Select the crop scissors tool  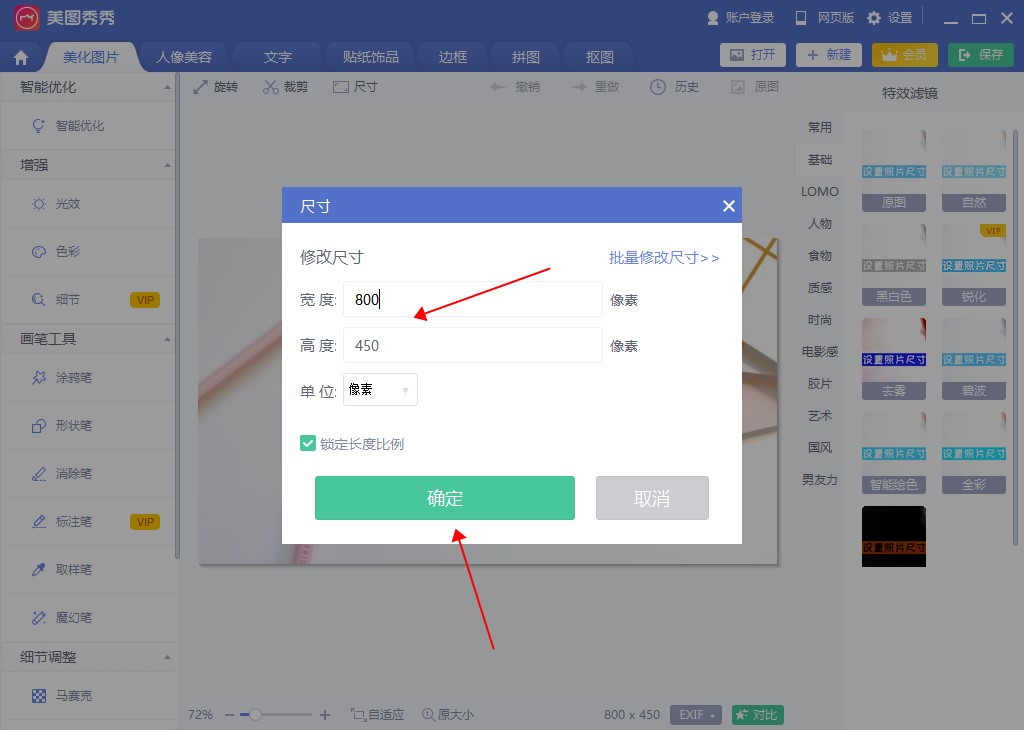pyautogui.click(x=271, y=87)
